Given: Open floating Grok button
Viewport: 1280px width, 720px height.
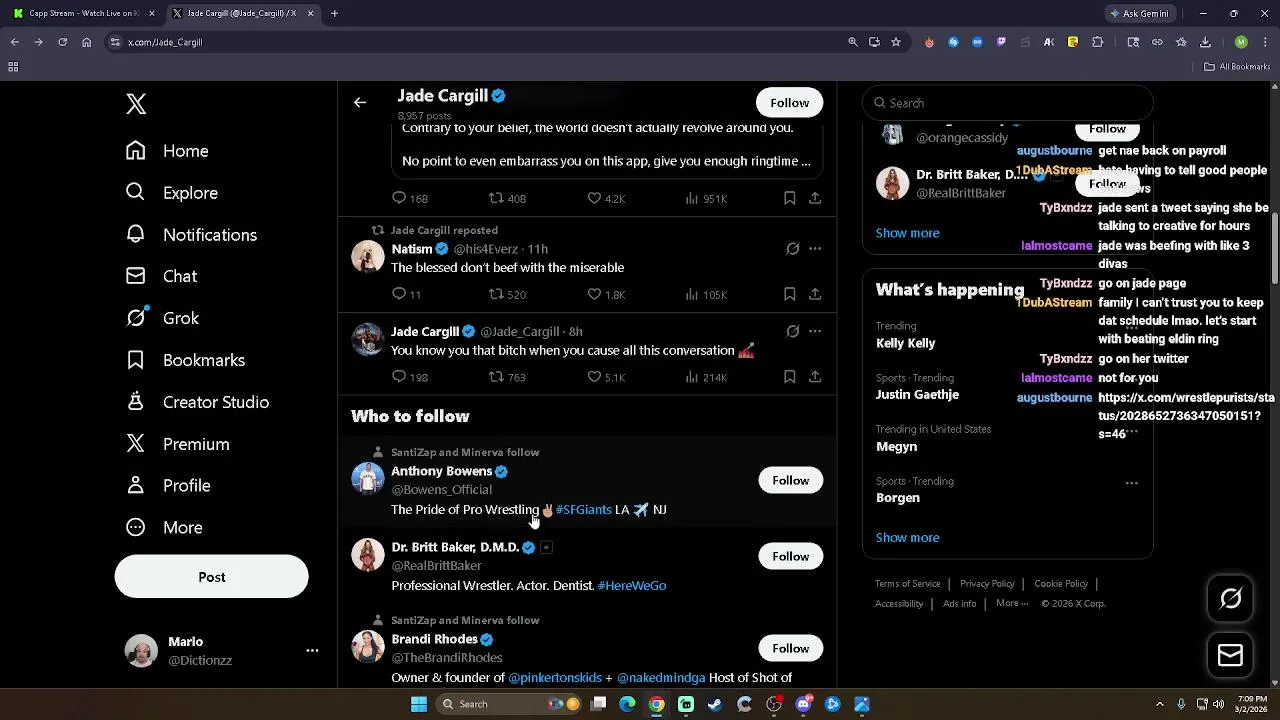Looking at the screenshot, I should pos(1230,599).
